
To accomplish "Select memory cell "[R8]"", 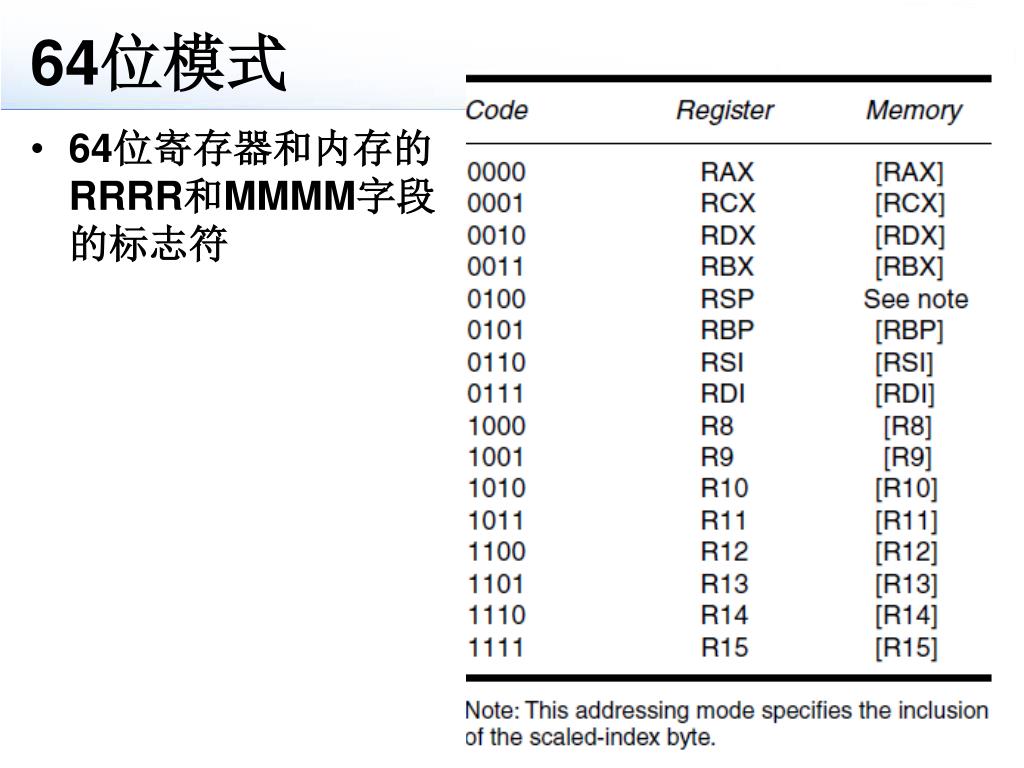I will click(908, 426).
